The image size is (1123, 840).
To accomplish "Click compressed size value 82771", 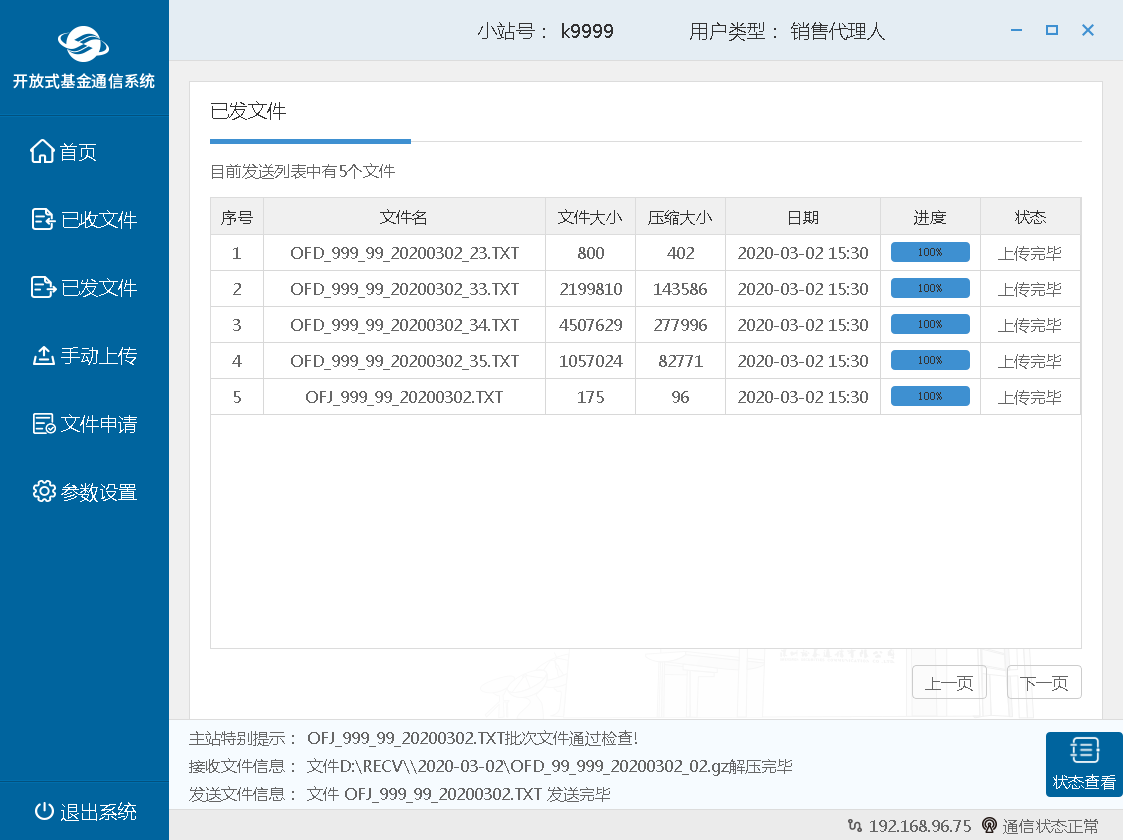I will pyautogui.click(x=680, y=361).
